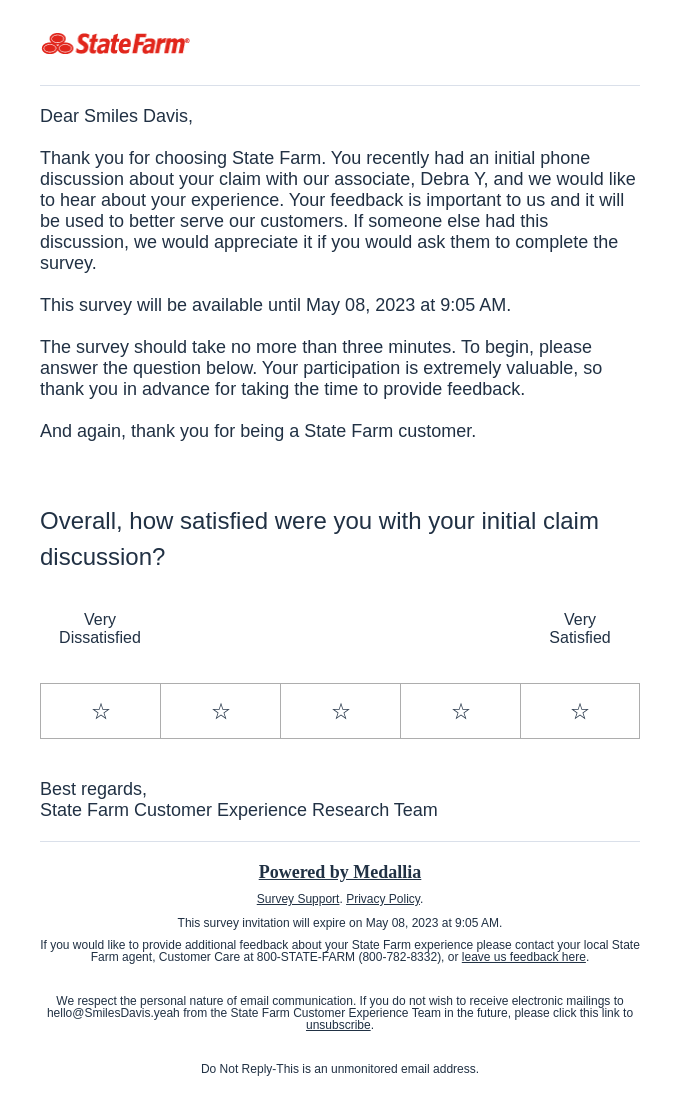This screenshot has width=680, height=1107.
Task: Click the Very Dissatisfied column label
Action: (x=100, y=628)
